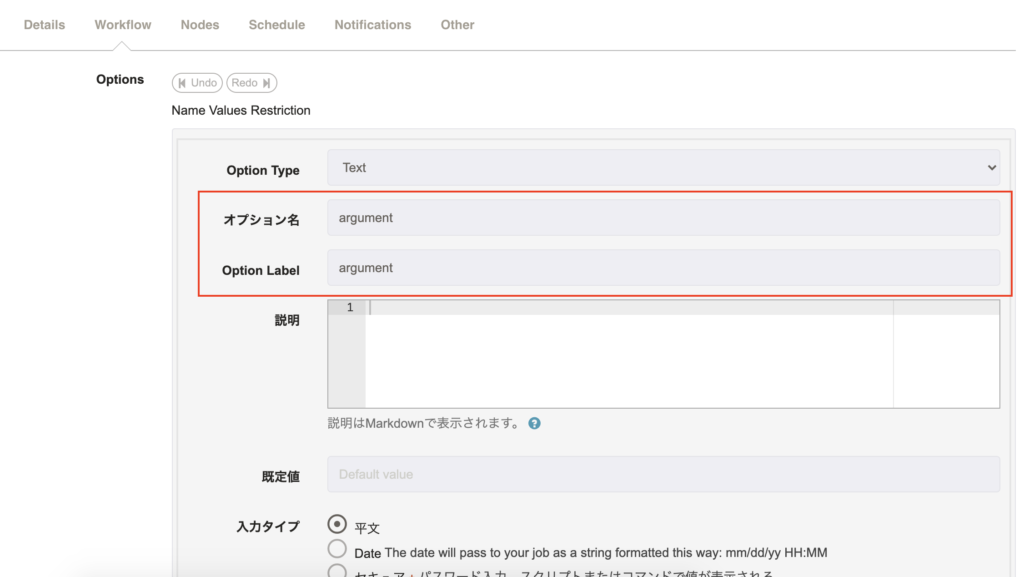Image resolution: width=1024 pixels, height=577 pixels.
Task: Select the Date input type radio
Action: (x=337, y=549)
